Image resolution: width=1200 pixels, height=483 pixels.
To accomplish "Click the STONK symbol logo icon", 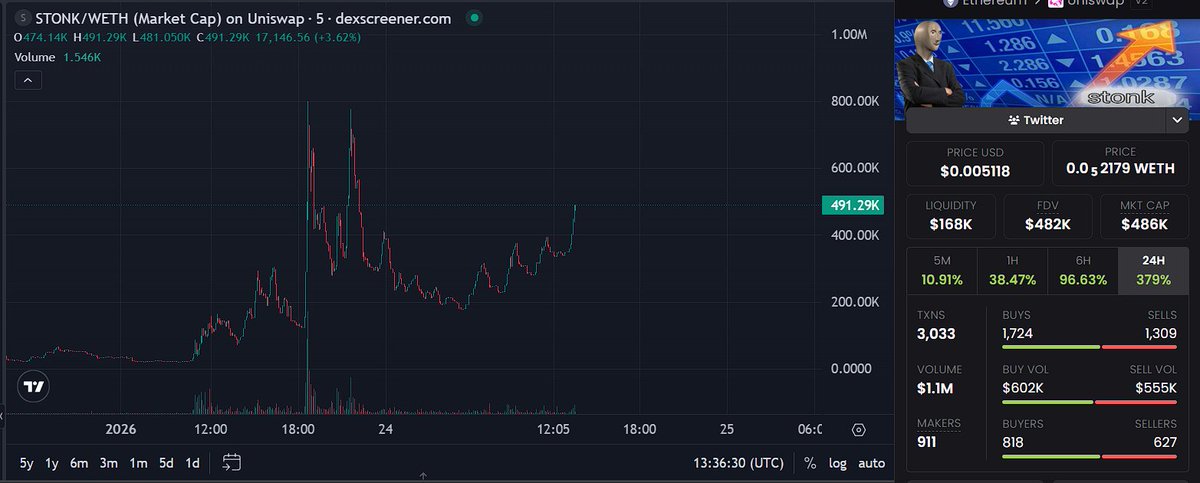I will coord(21,18).
